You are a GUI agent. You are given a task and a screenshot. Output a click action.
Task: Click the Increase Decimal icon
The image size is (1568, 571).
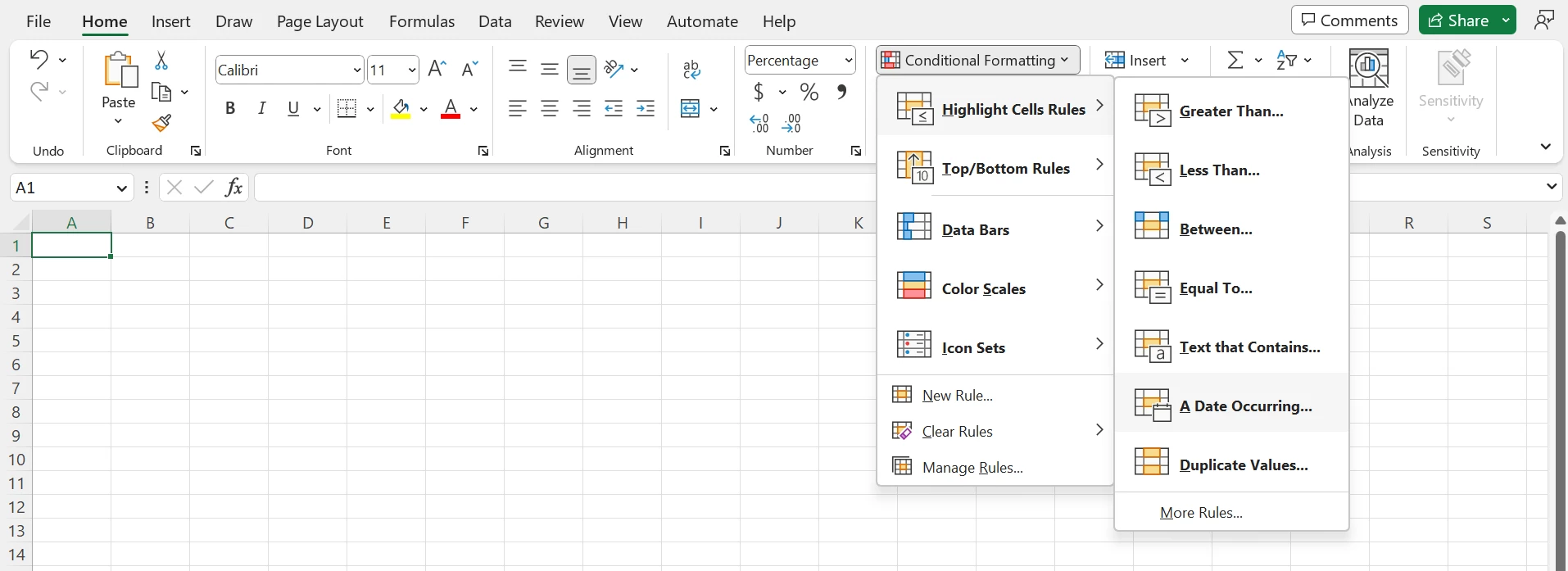coord(759,124)
